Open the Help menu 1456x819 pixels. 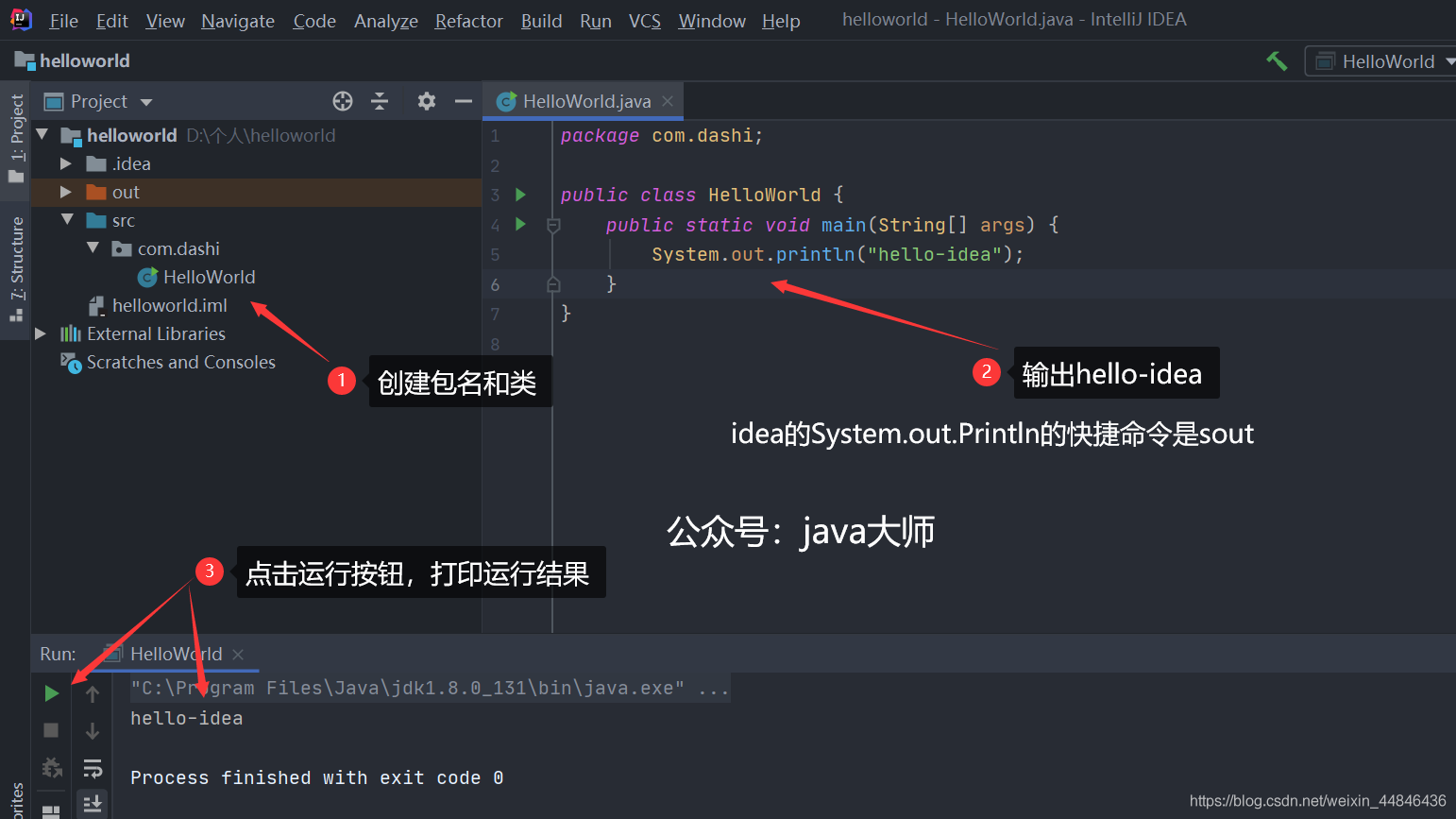(781, 21)
